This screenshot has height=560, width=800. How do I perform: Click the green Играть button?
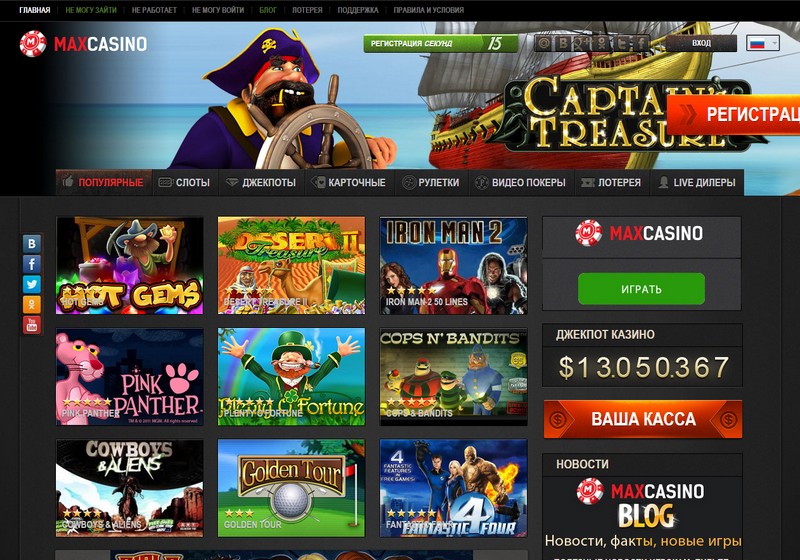tap(641, 289)
